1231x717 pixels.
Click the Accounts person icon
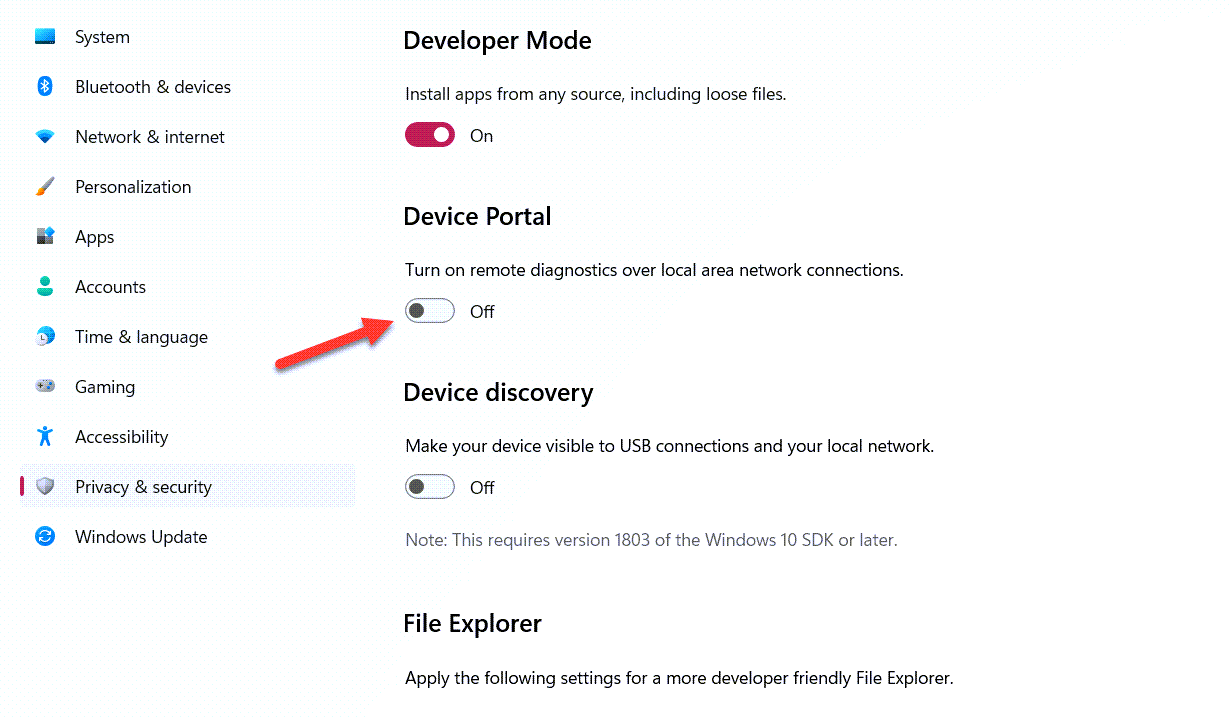(x=45, y=287)
